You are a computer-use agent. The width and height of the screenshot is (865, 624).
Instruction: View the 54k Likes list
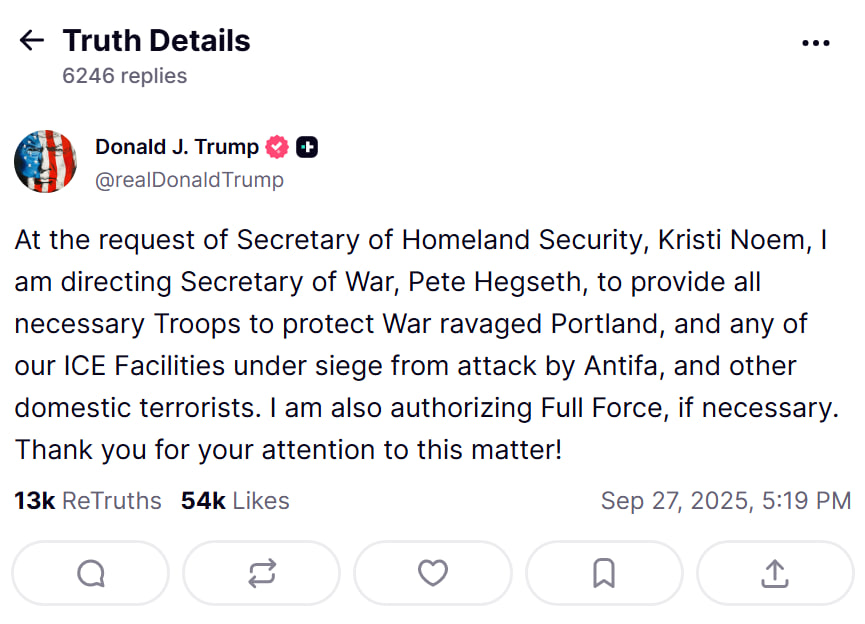[x=235, y=501]
